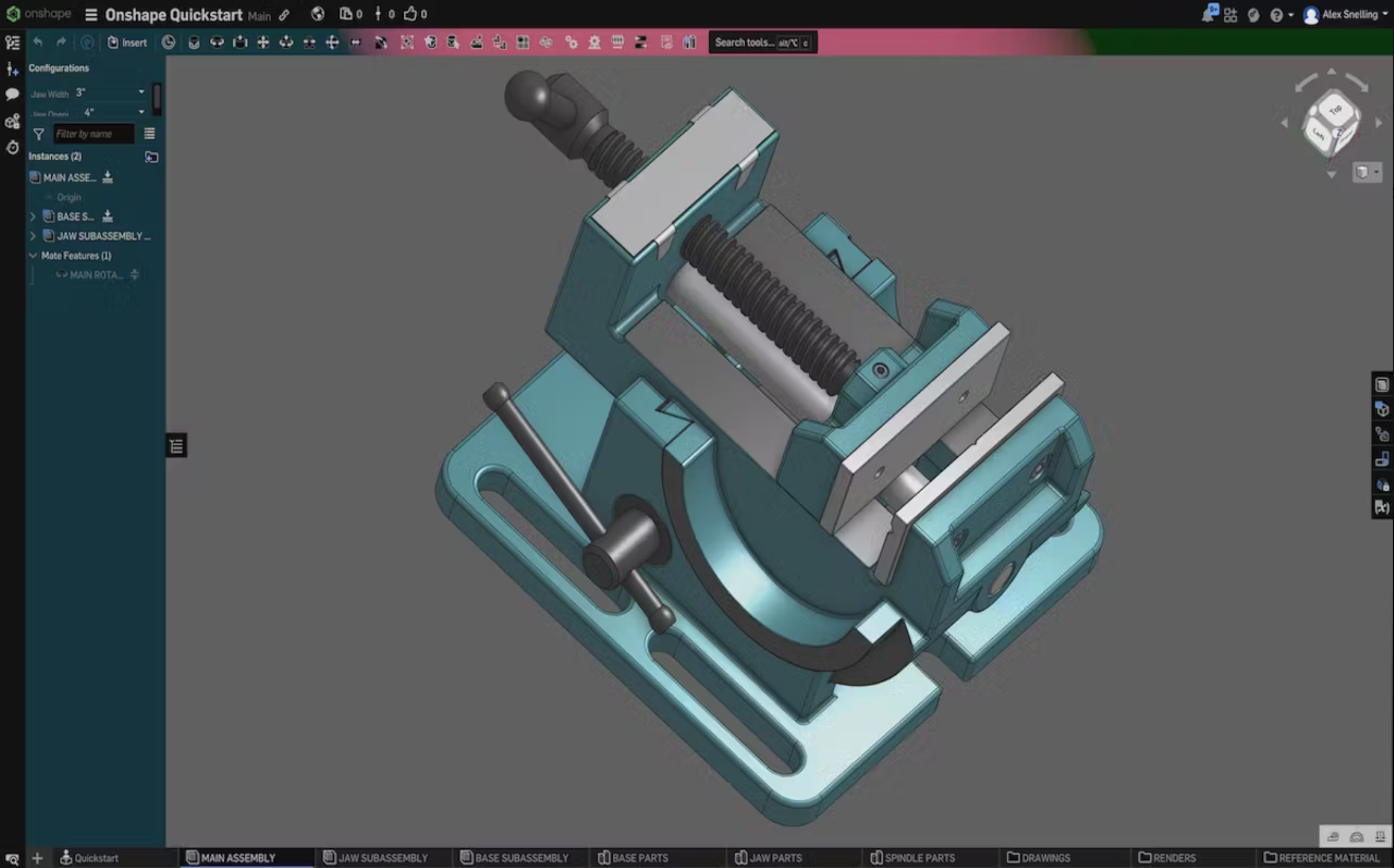Click the fixed icon beside BASE S...
1394x868 pixels.
[x=108, y=217]
